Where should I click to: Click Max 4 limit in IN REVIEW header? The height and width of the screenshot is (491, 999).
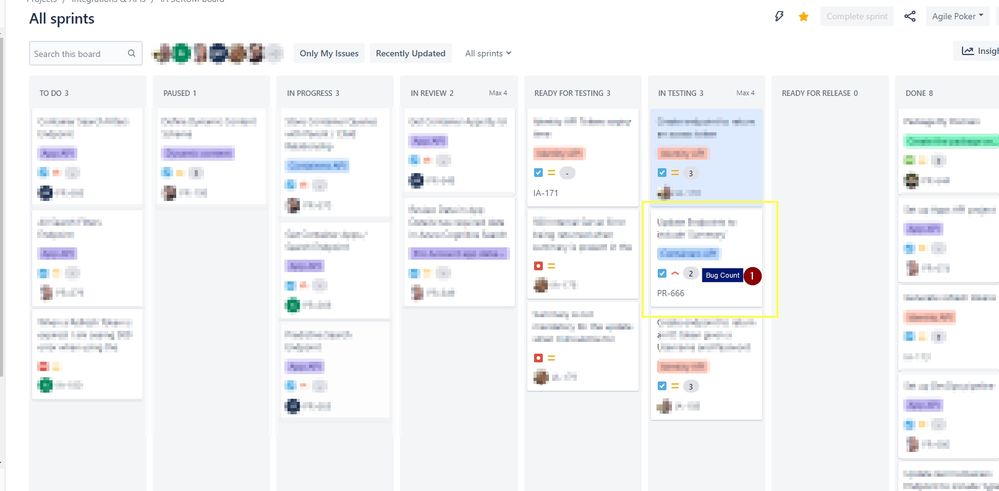tap(498, 93)
